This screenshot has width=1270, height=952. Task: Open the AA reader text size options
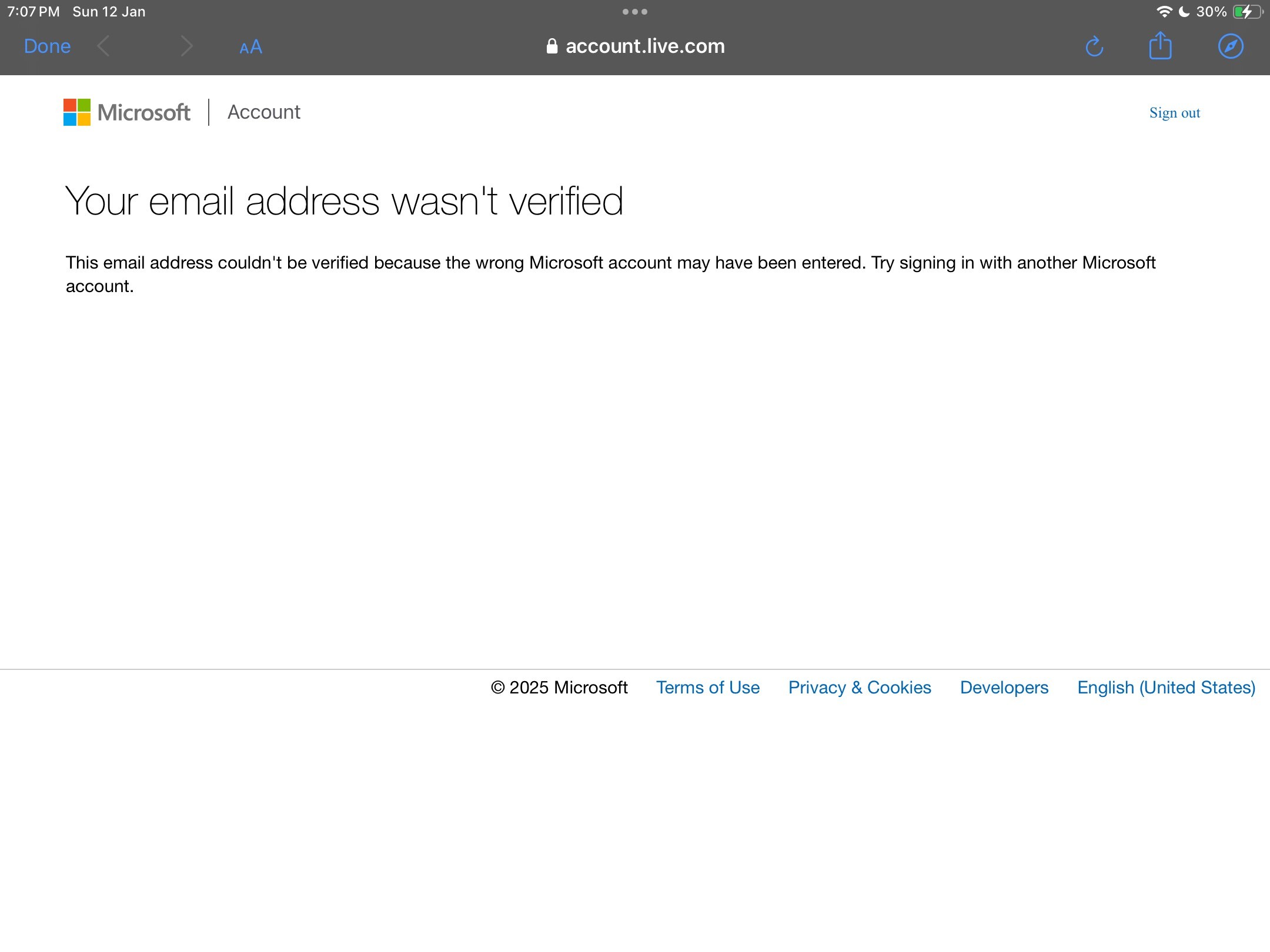[x=250, y=47]
